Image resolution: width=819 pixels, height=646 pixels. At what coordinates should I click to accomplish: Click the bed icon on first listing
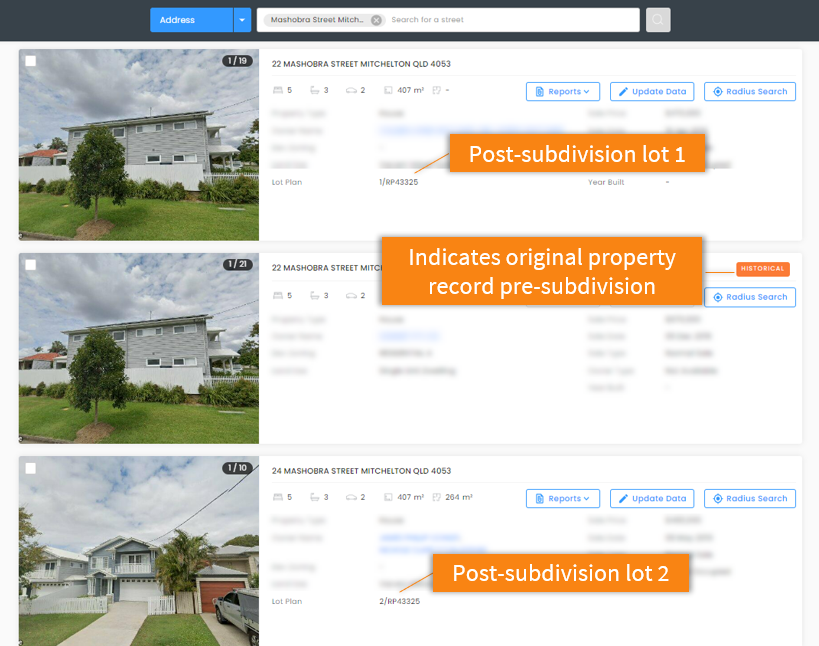click(x=278, y=90)
